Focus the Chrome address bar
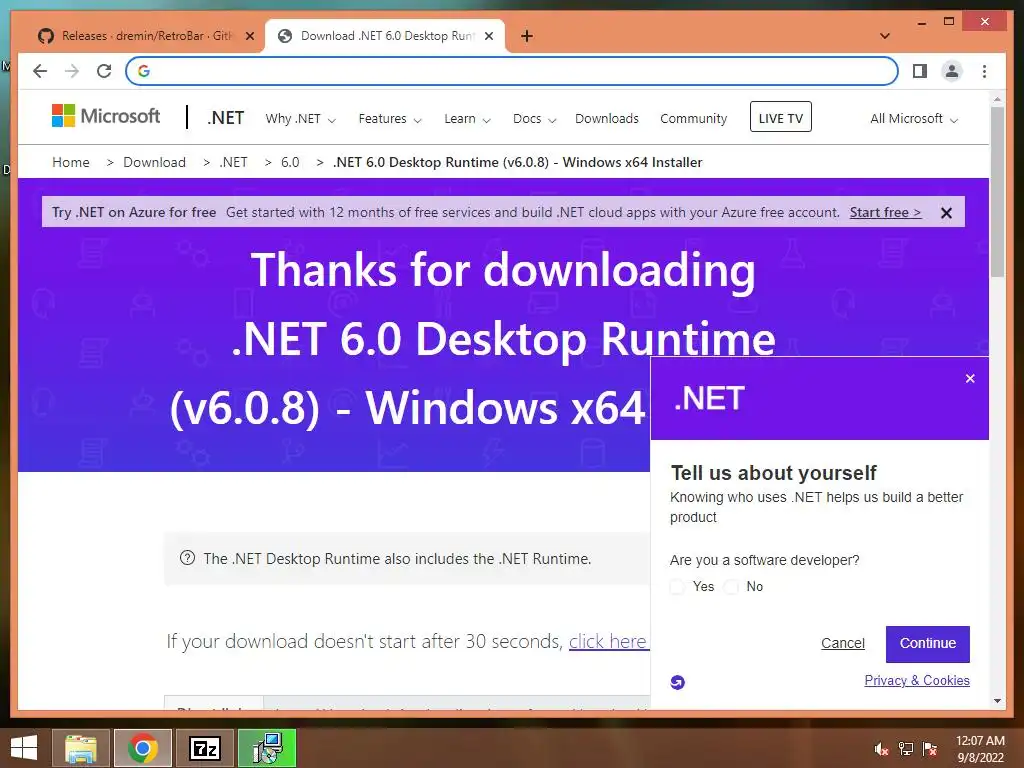Viewport: 1024px width, 768px height. [512, 71]
